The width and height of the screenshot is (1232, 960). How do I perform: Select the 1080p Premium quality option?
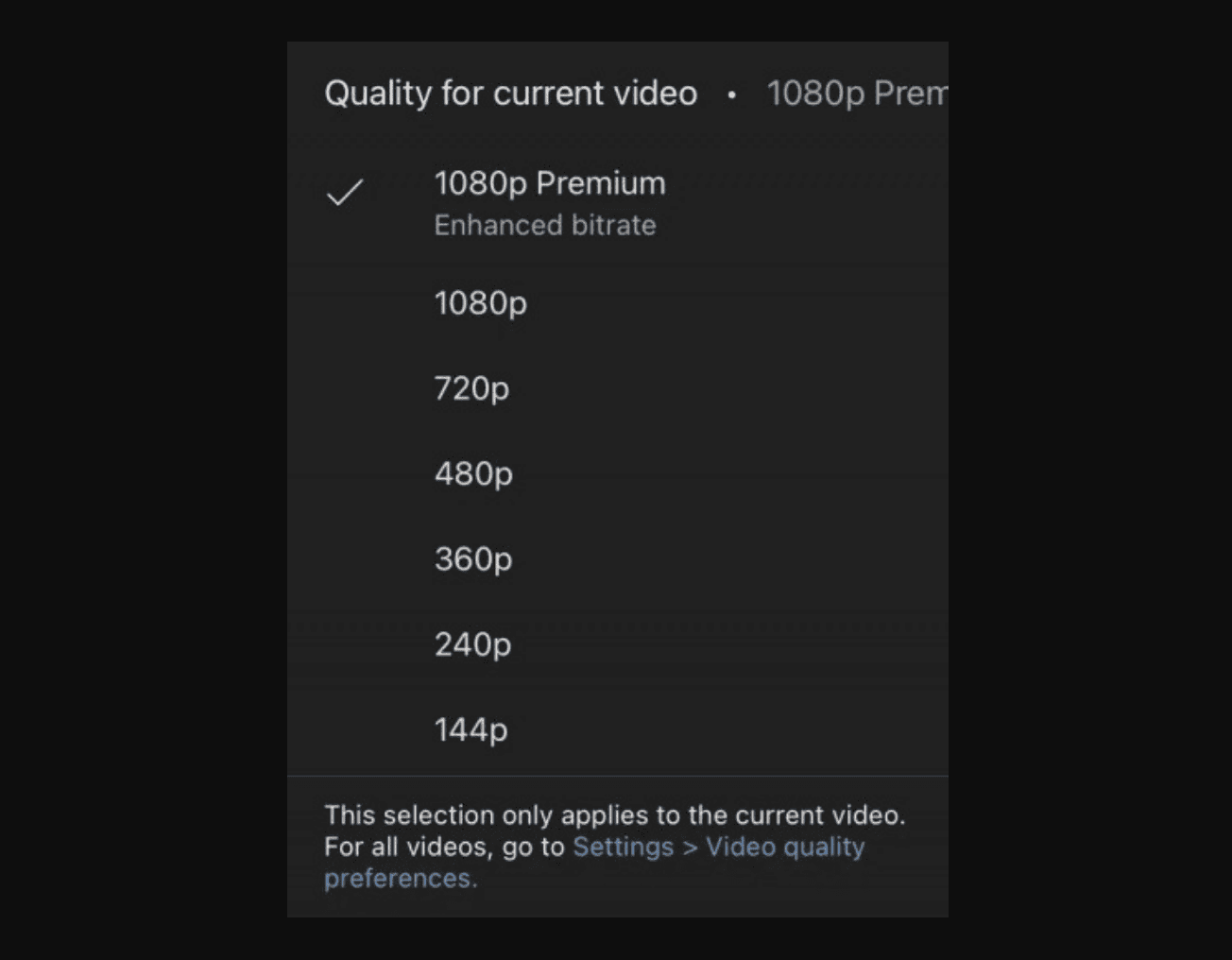tap(549, 184)
